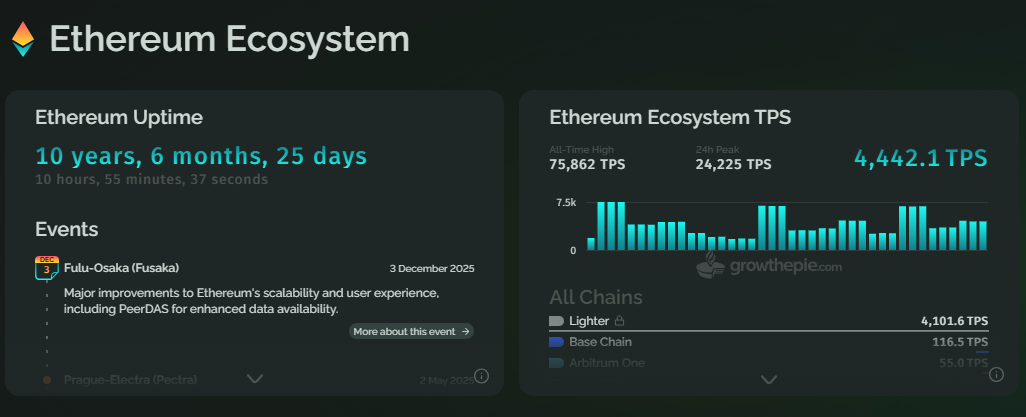Open the Fulu-Osaka (Fusaka) event title

pyautogui.click(x=121, y=268)
